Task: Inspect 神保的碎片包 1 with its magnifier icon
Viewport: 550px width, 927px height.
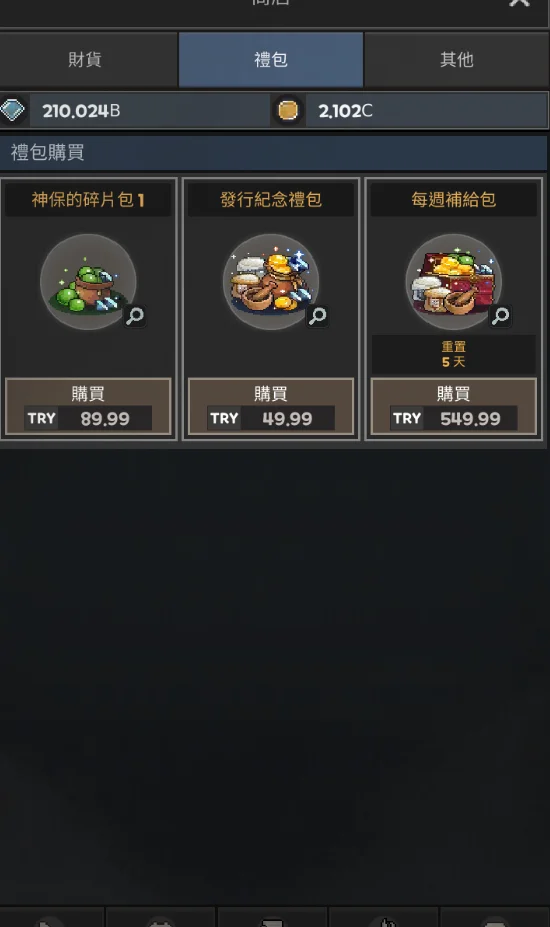Action: pyautogui.click(x=135, y=316)
